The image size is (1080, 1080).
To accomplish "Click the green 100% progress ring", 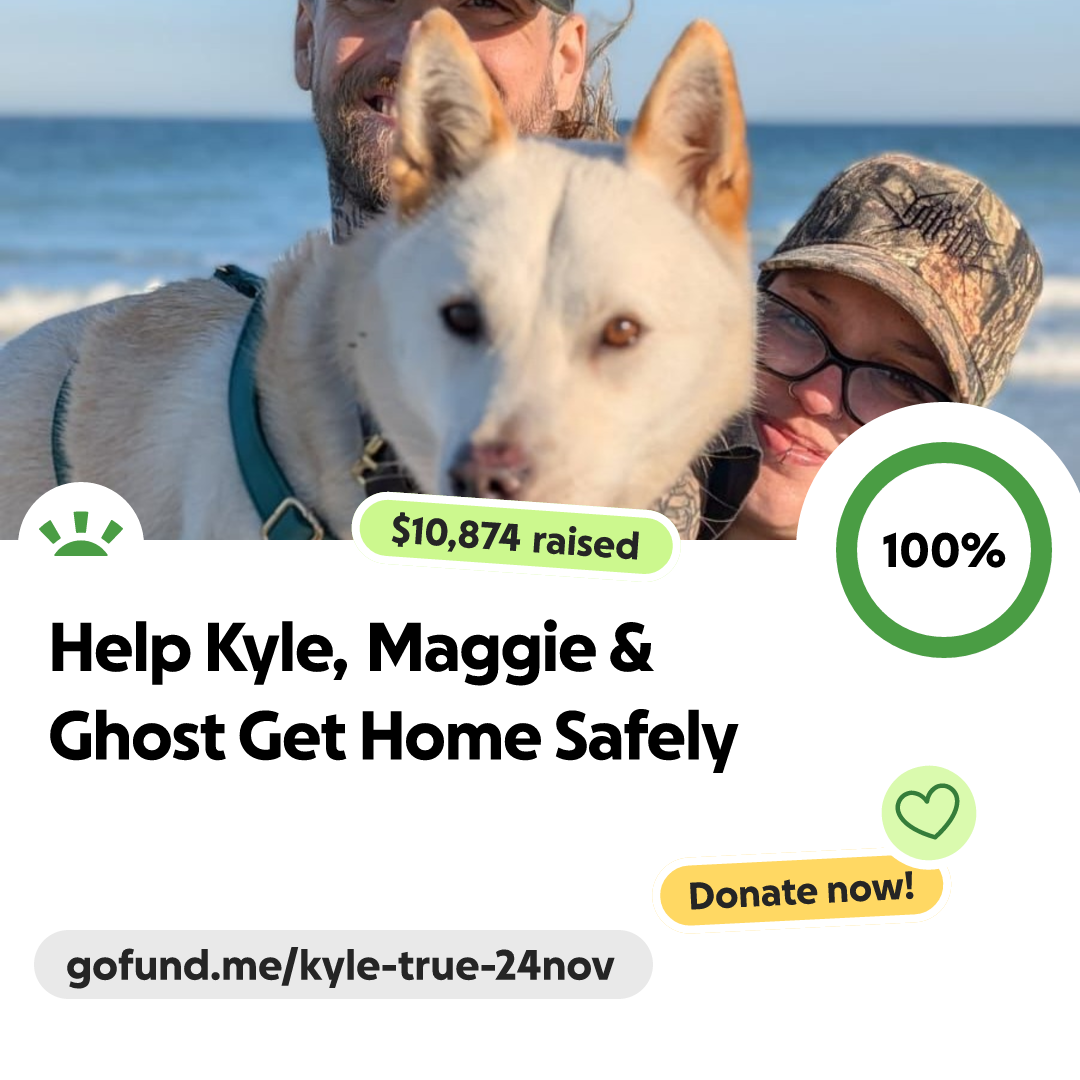I will tap(944, 550).
